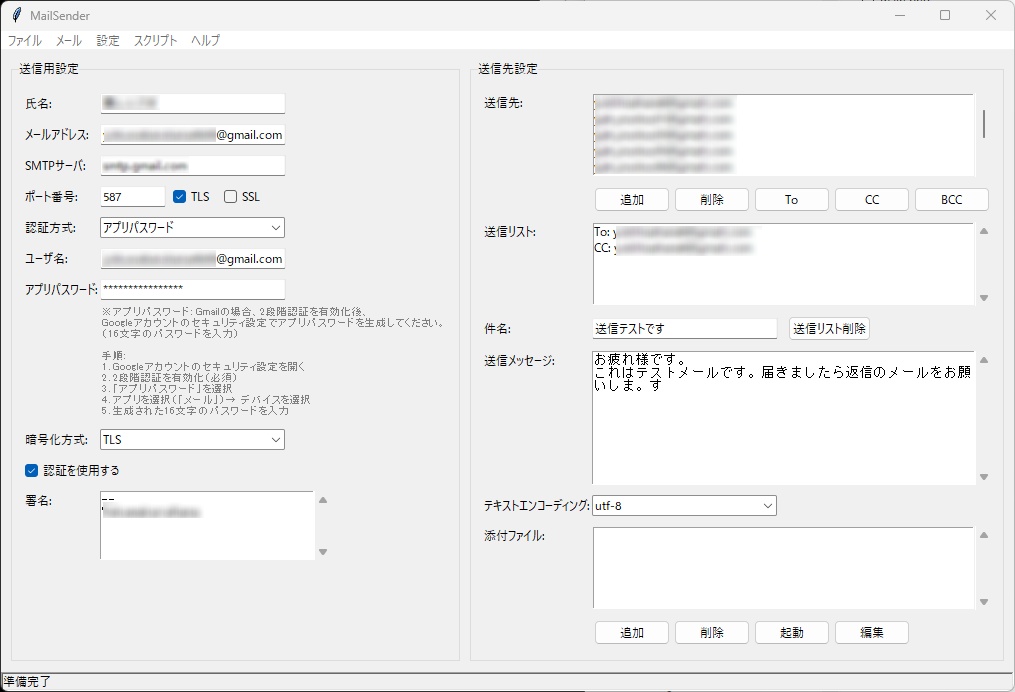Click the BCC recipient button
The width and height of the screenshot is (1015, 692).
click(951, 199)
